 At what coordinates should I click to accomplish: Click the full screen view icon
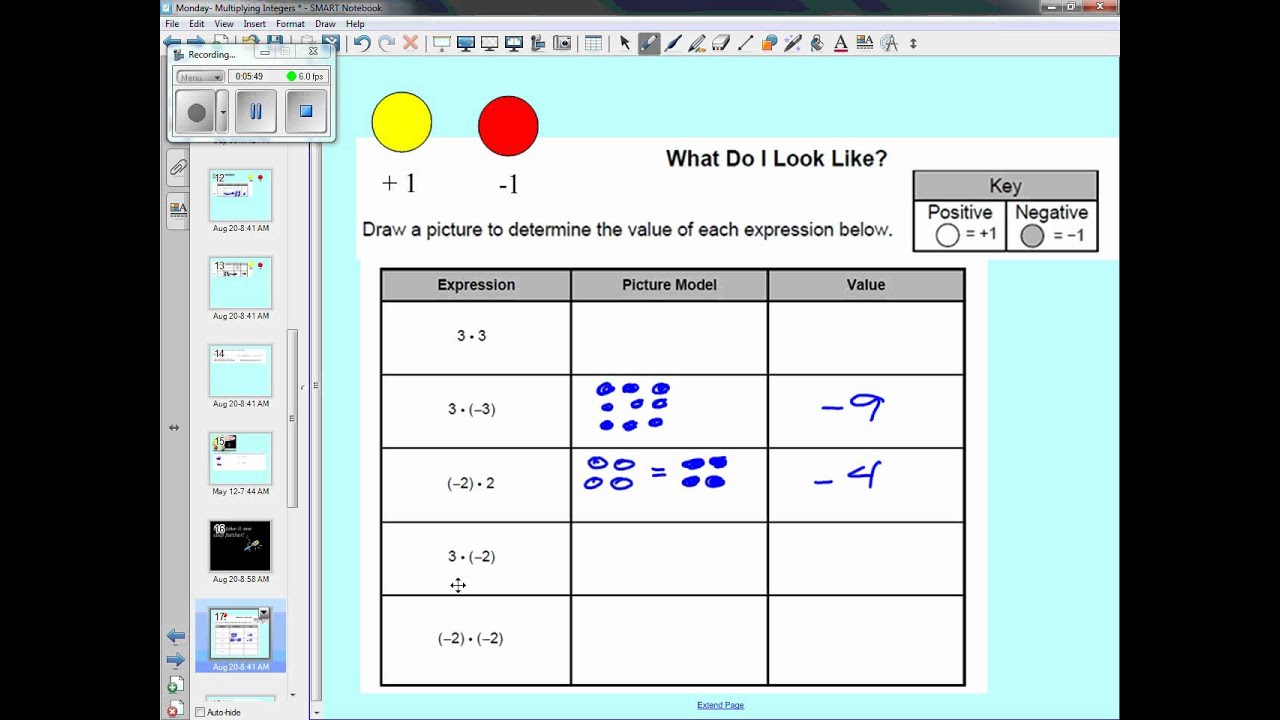465,43
